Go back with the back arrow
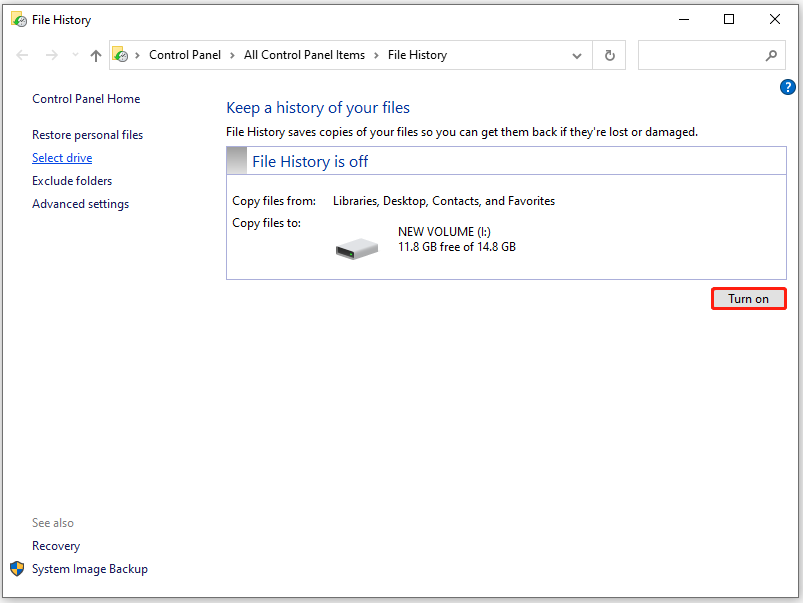This screenshot has height=603, width=803. pos(22,55)
